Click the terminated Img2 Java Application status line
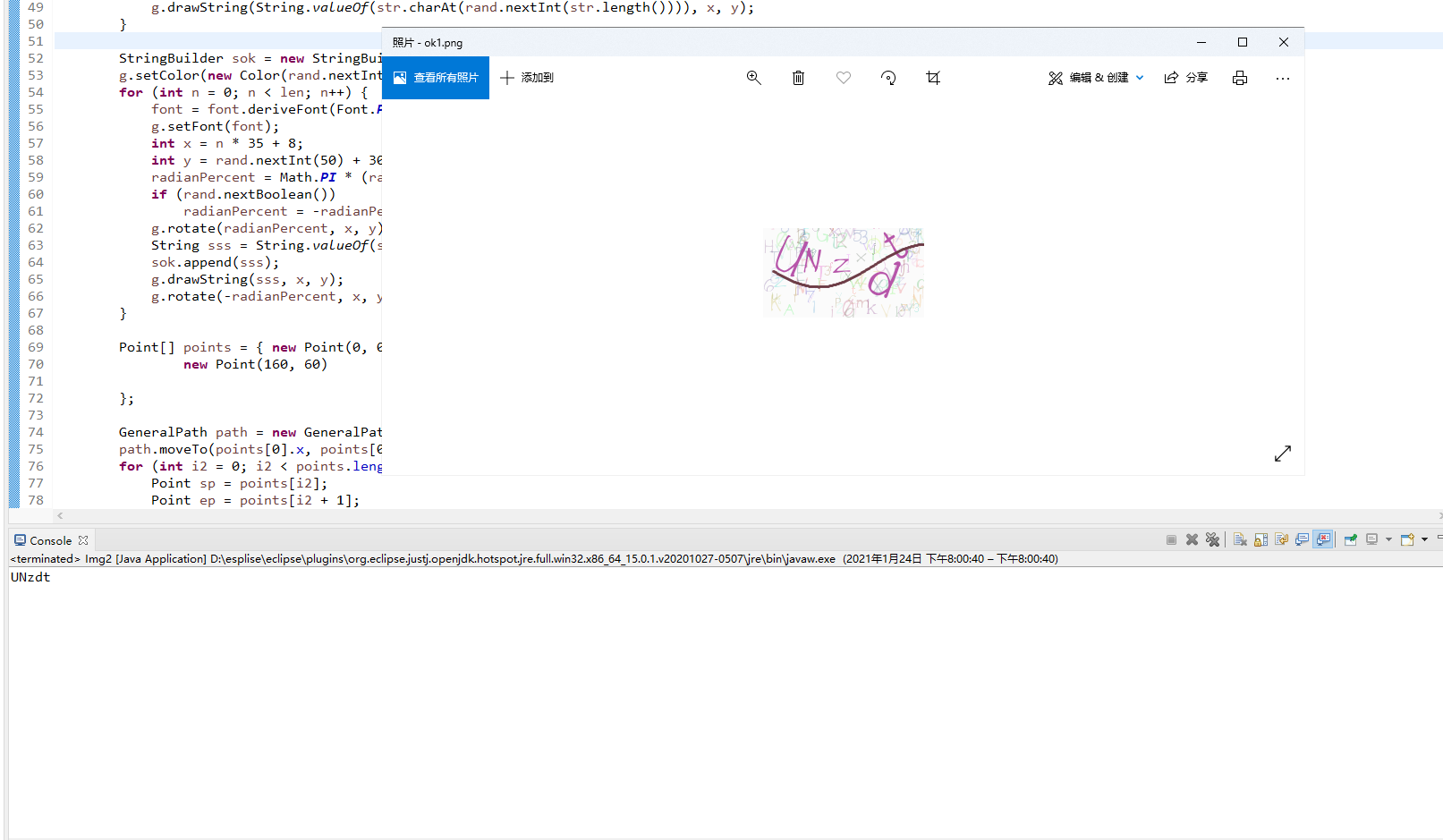This screenshot has height=840, width=1443. coord(534,559)
